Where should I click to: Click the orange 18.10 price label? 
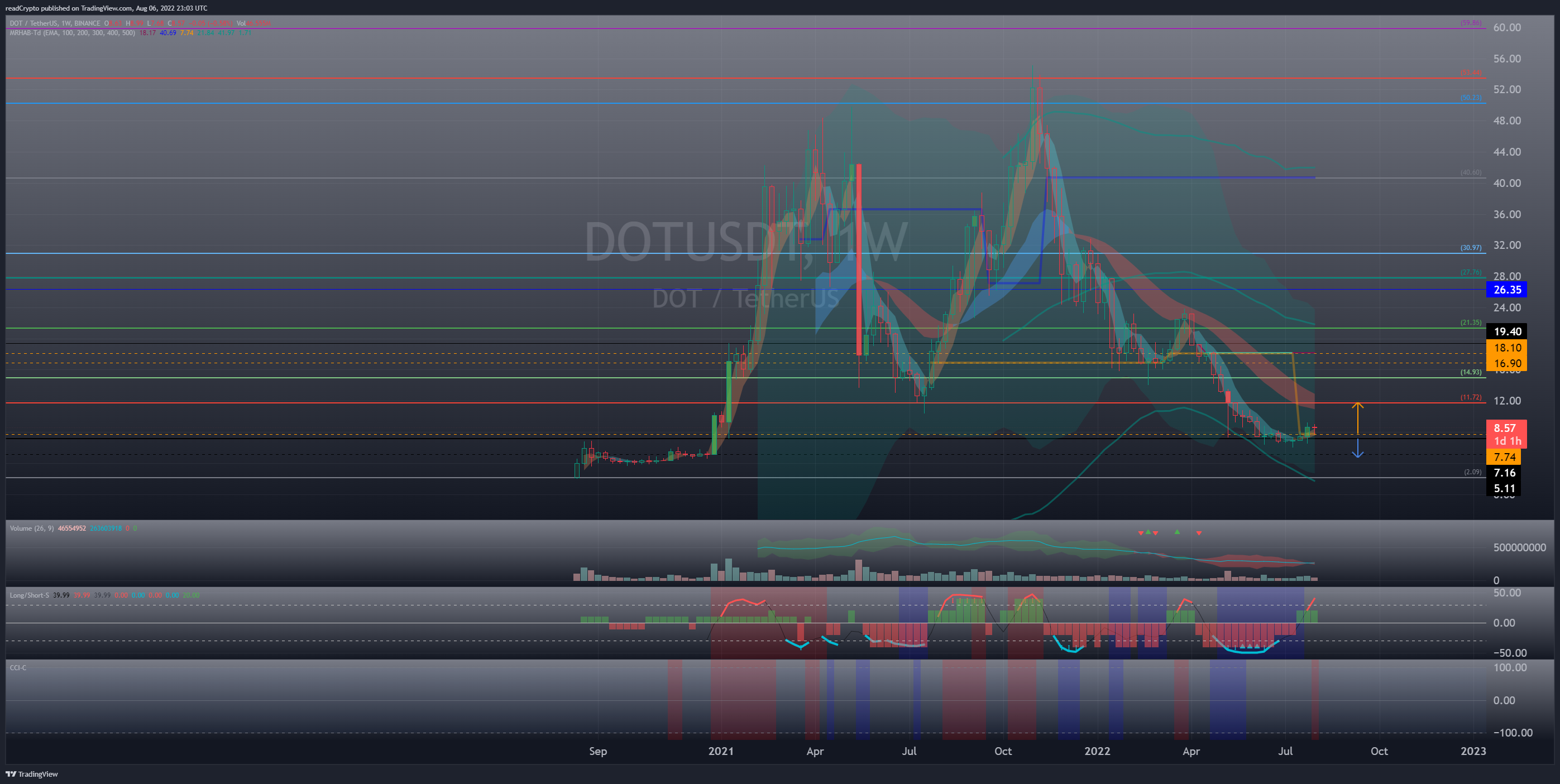tap(1507, 348)
